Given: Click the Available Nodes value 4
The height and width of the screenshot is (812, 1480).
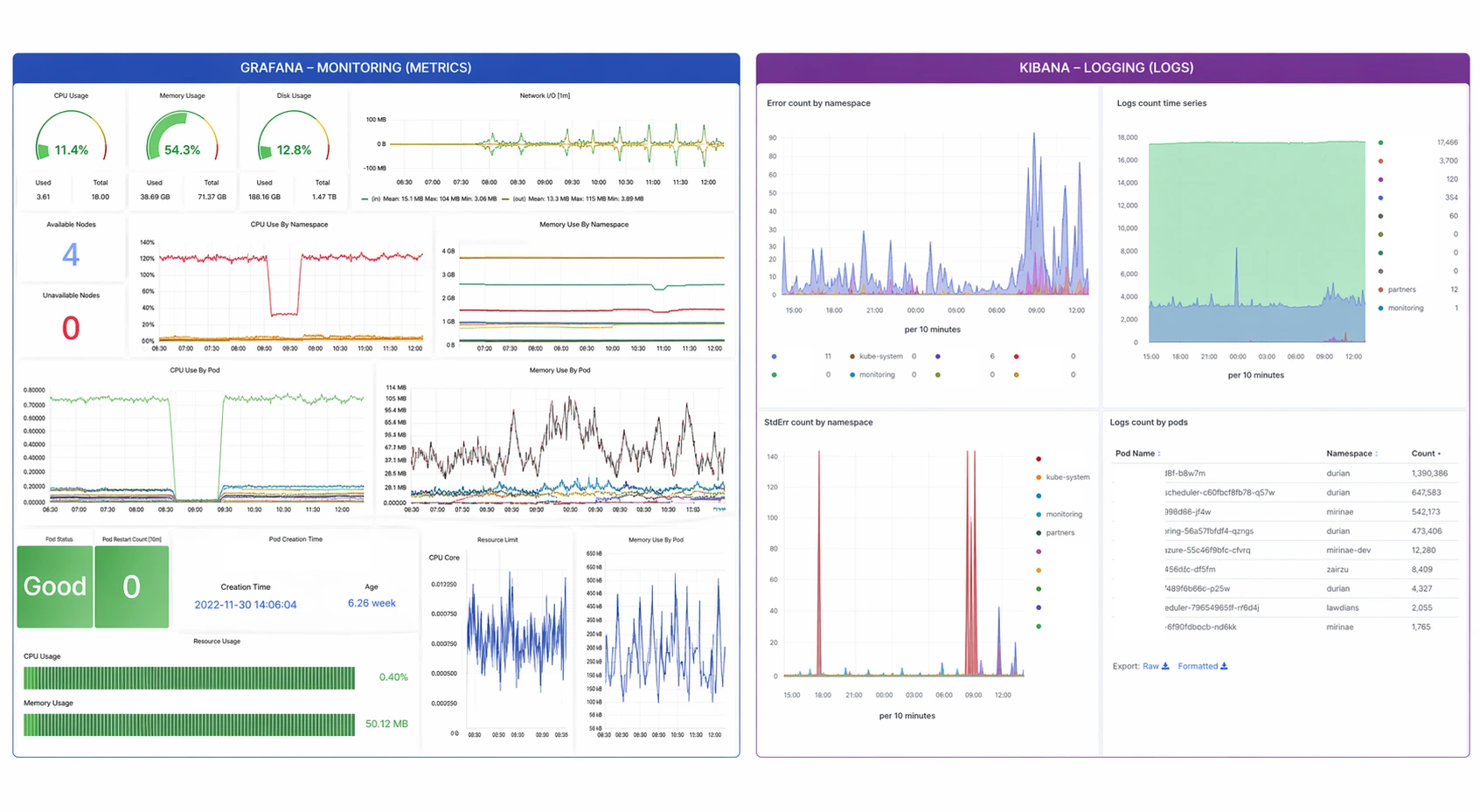Looking at the screenshot, I should [71, 254].
